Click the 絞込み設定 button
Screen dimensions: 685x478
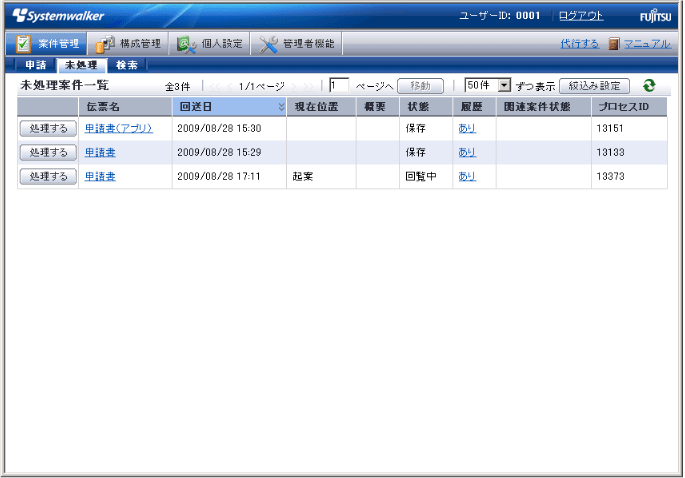coord(594,86)
